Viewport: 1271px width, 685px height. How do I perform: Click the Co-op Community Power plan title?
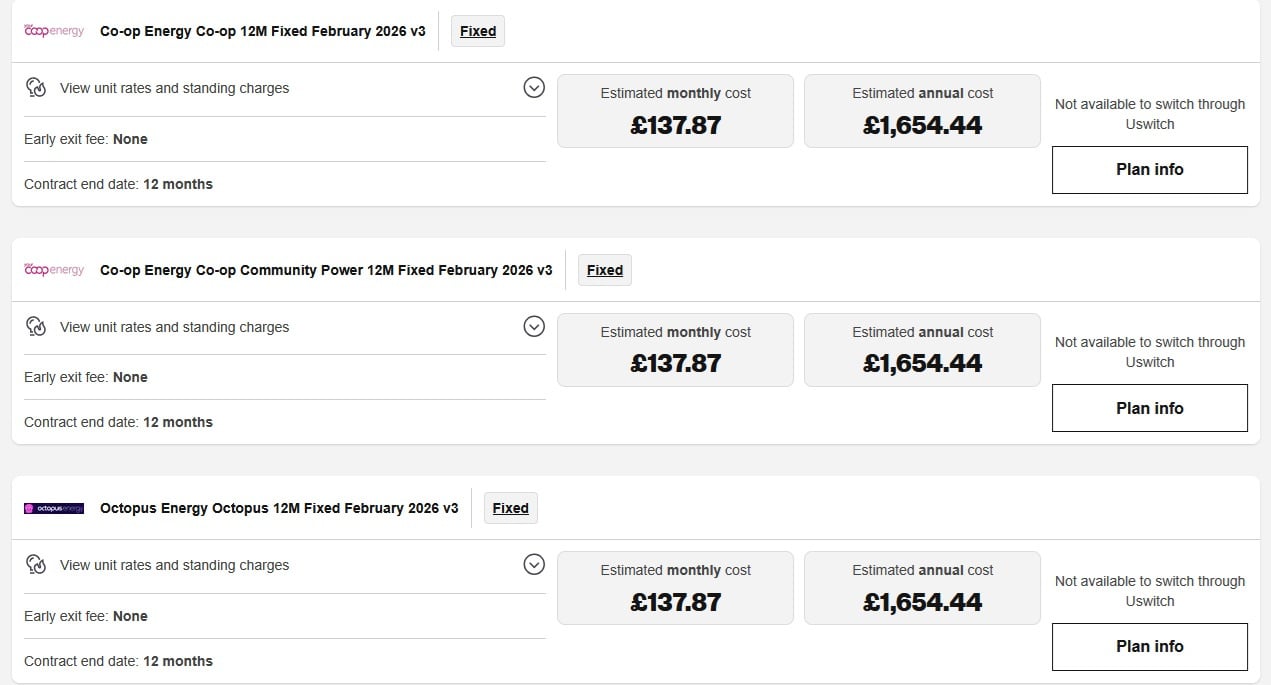point(326,270)
